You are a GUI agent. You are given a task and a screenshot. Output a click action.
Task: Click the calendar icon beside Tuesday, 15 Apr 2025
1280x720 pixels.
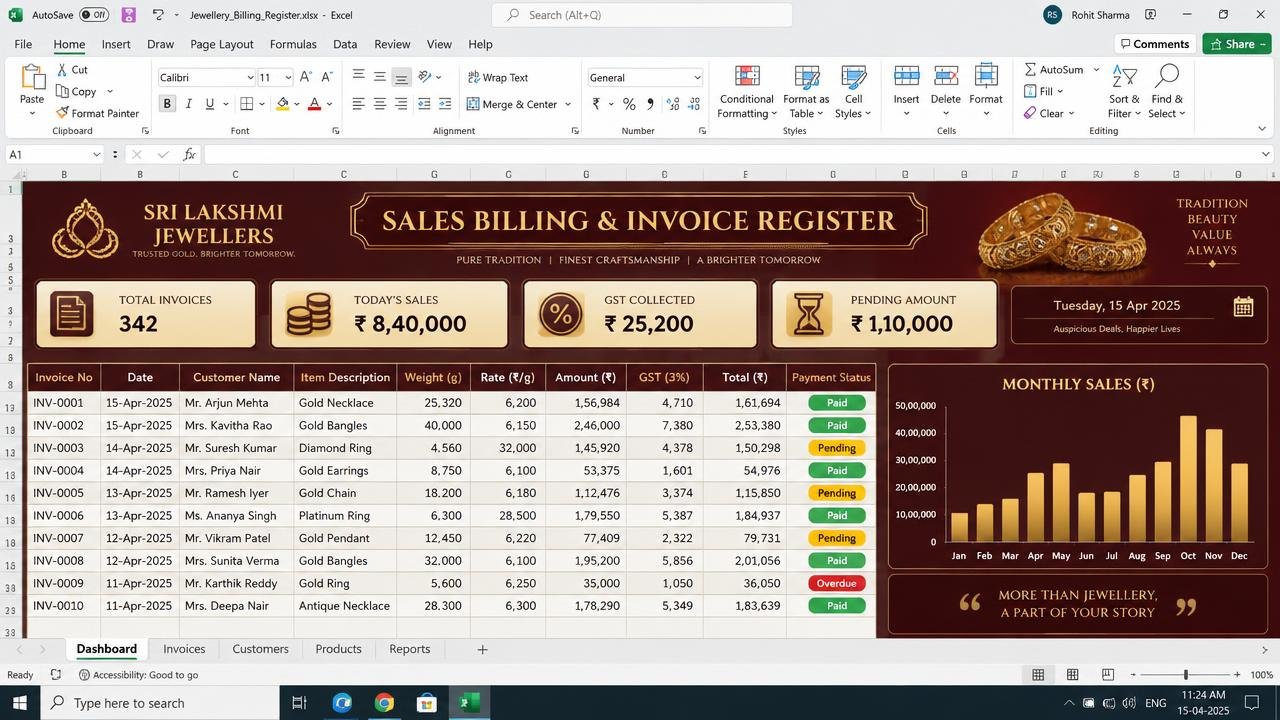(x=1243, y=307)
